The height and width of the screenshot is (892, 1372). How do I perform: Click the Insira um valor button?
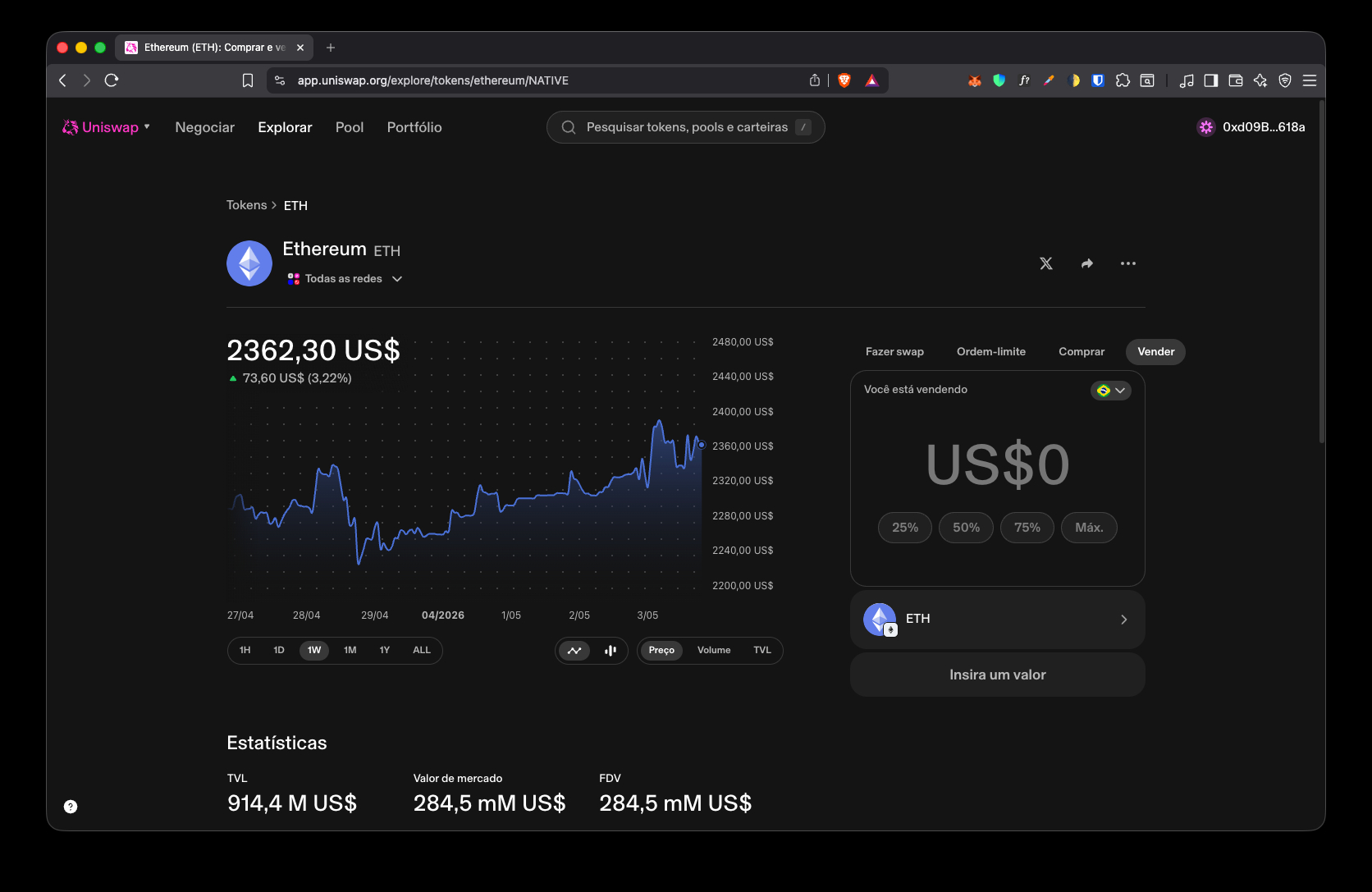998,675
